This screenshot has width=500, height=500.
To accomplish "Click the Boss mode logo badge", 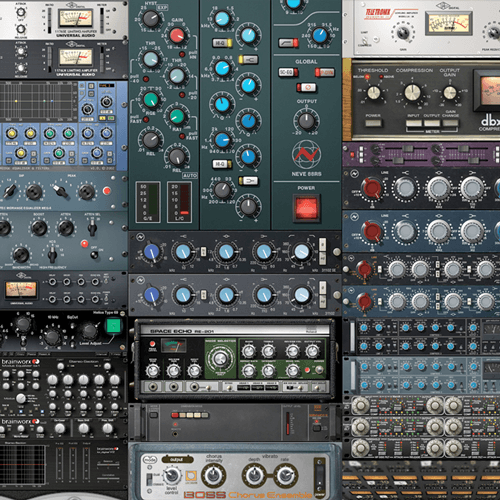I will [x=149, y=460].
